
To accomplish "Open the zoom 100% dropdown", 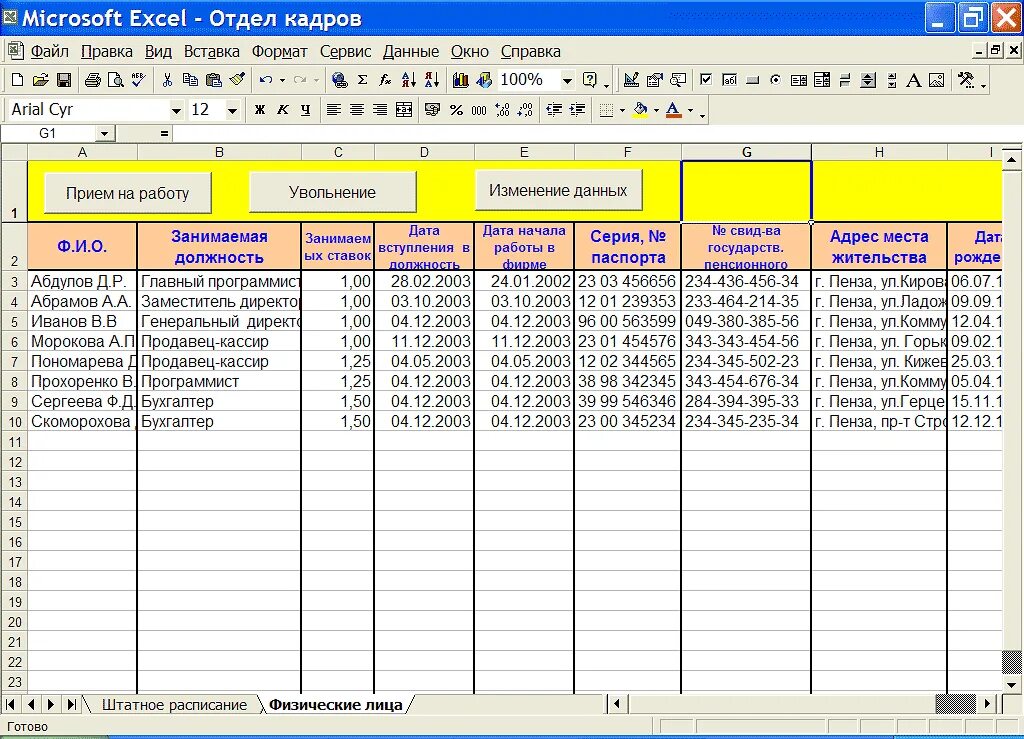I will (x=567, y=80).
